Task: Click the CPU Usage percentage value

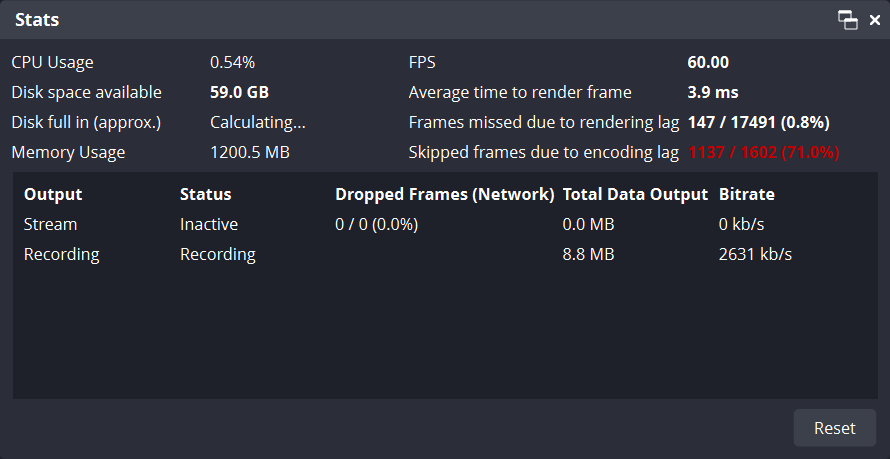Action: (x=231, y=62)
